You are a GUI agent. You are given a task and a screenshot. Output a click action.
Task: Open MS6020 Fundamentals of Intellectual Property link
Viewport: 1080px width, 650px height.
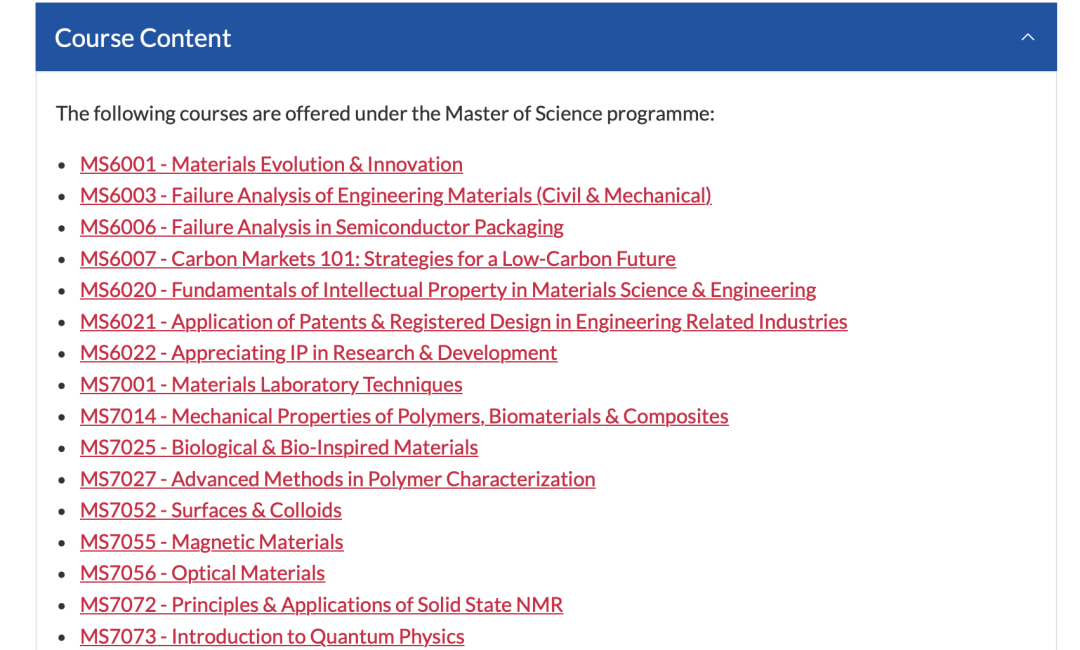point(448,290)
